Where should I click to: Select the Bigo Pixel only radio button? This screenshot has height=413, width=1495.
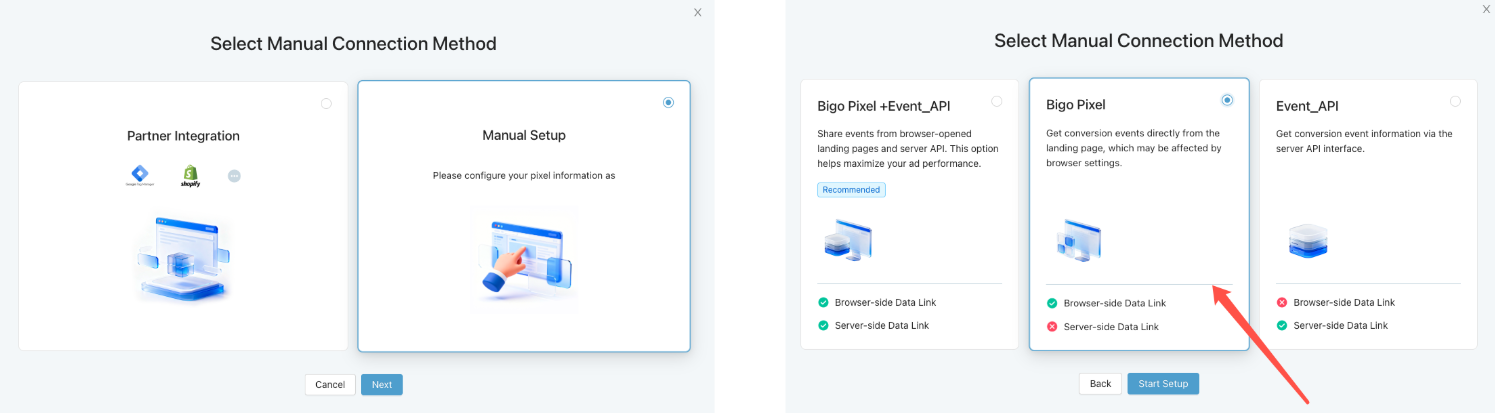[x=1227, y=100]
